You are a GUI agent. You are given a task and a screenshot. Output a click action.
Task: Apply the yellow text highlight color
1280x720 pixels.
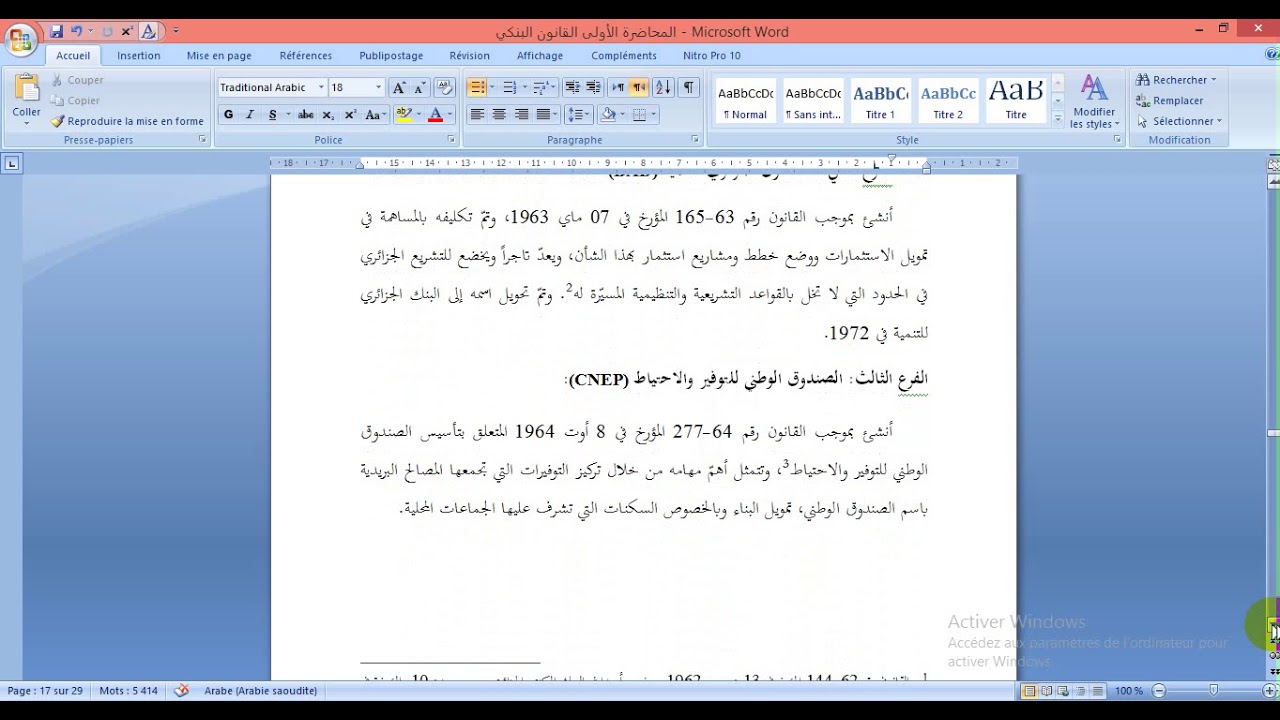403,115
